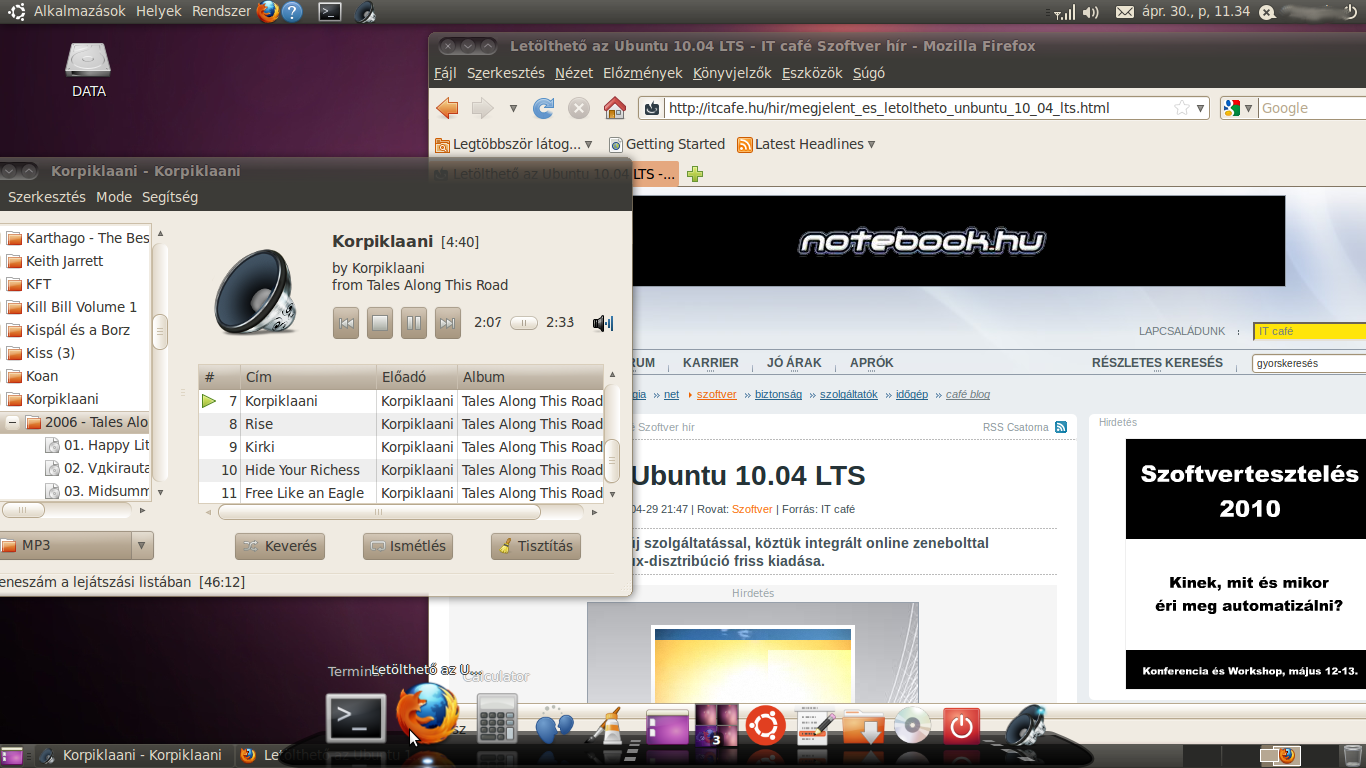
Task: Skip to next track in player
Action: 448,323
